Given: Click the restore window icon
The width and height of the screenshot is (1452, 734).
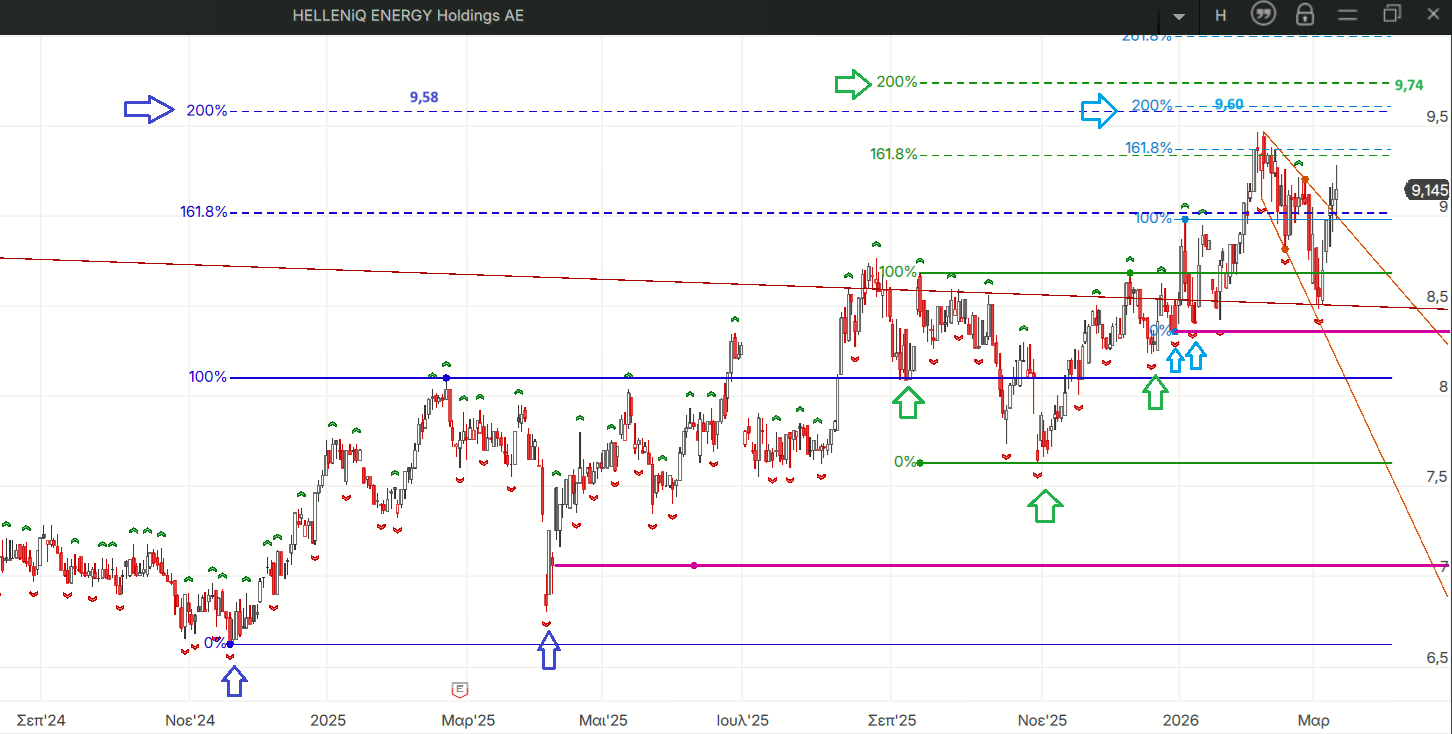Looking at the screenshot, I should pyautogui.click(x=1392, y=14).
